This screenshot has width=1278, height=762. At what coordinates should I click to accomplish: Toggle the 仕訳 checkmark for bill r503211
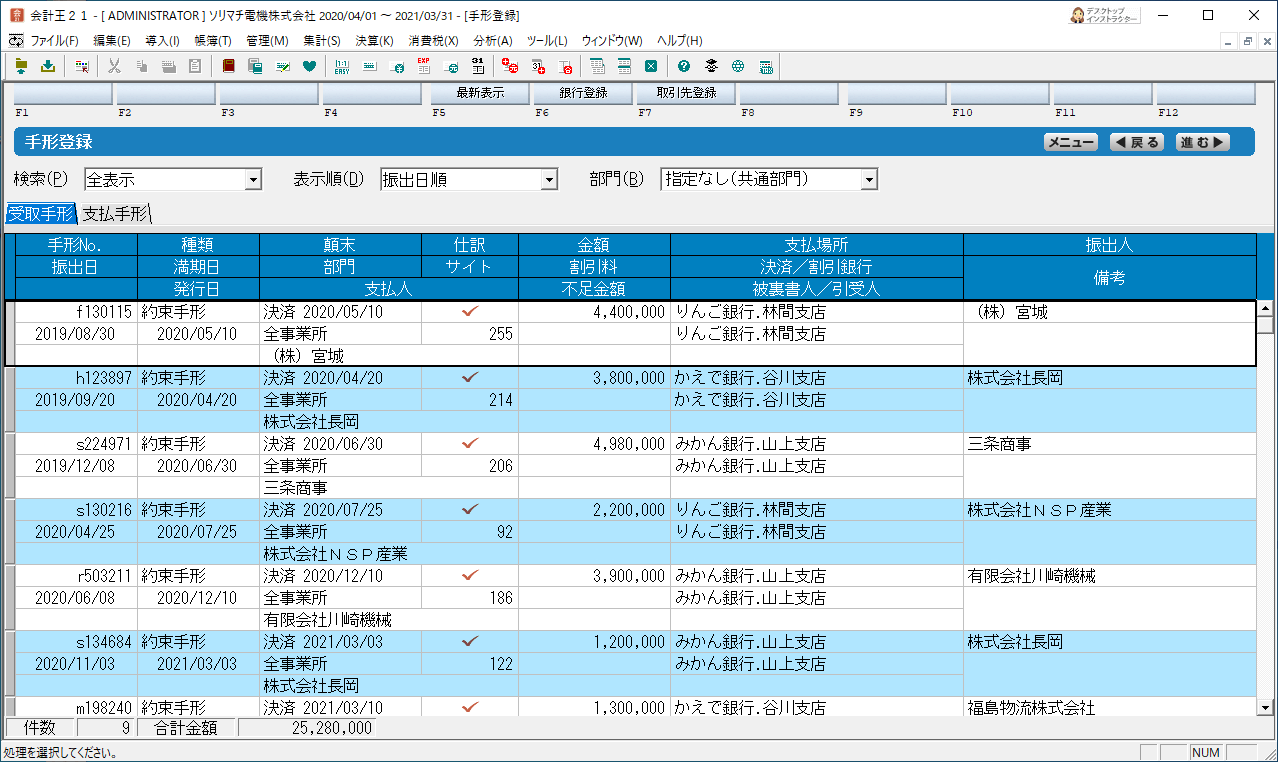(x=469, y=576)
